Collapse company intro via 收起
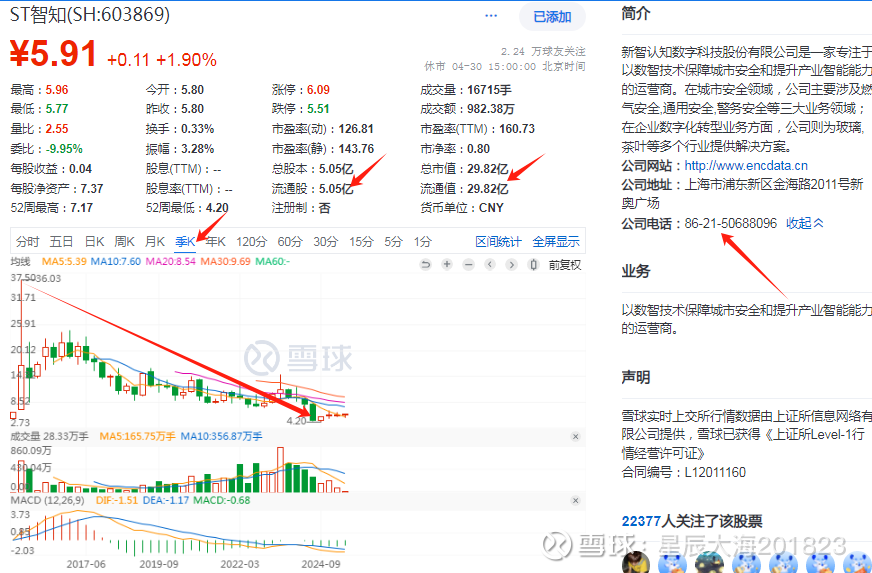The width and height of the screenshot is (872, 573). click(x=805, y=223)
